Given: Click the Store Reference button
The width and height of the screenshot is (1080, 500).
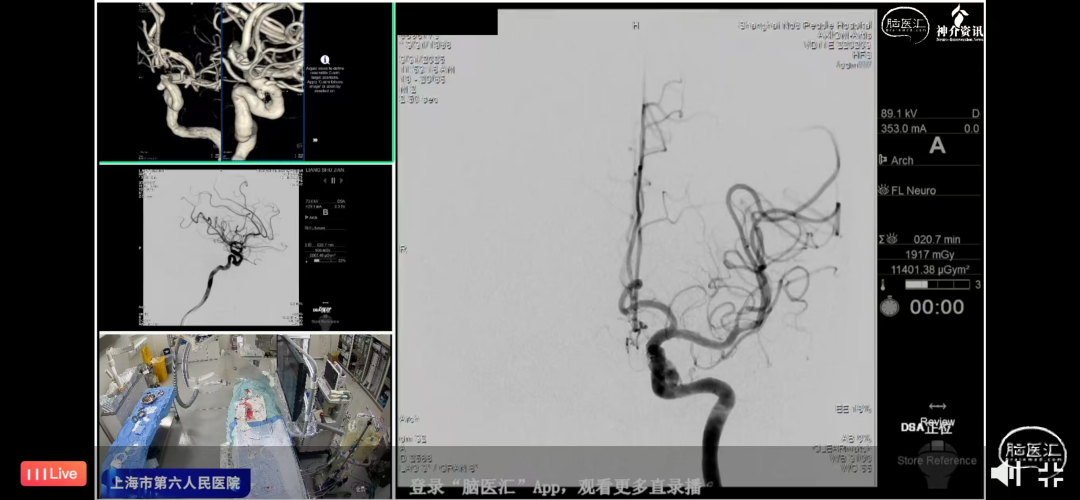Looking at the screenshot, I should click(937, 460).
